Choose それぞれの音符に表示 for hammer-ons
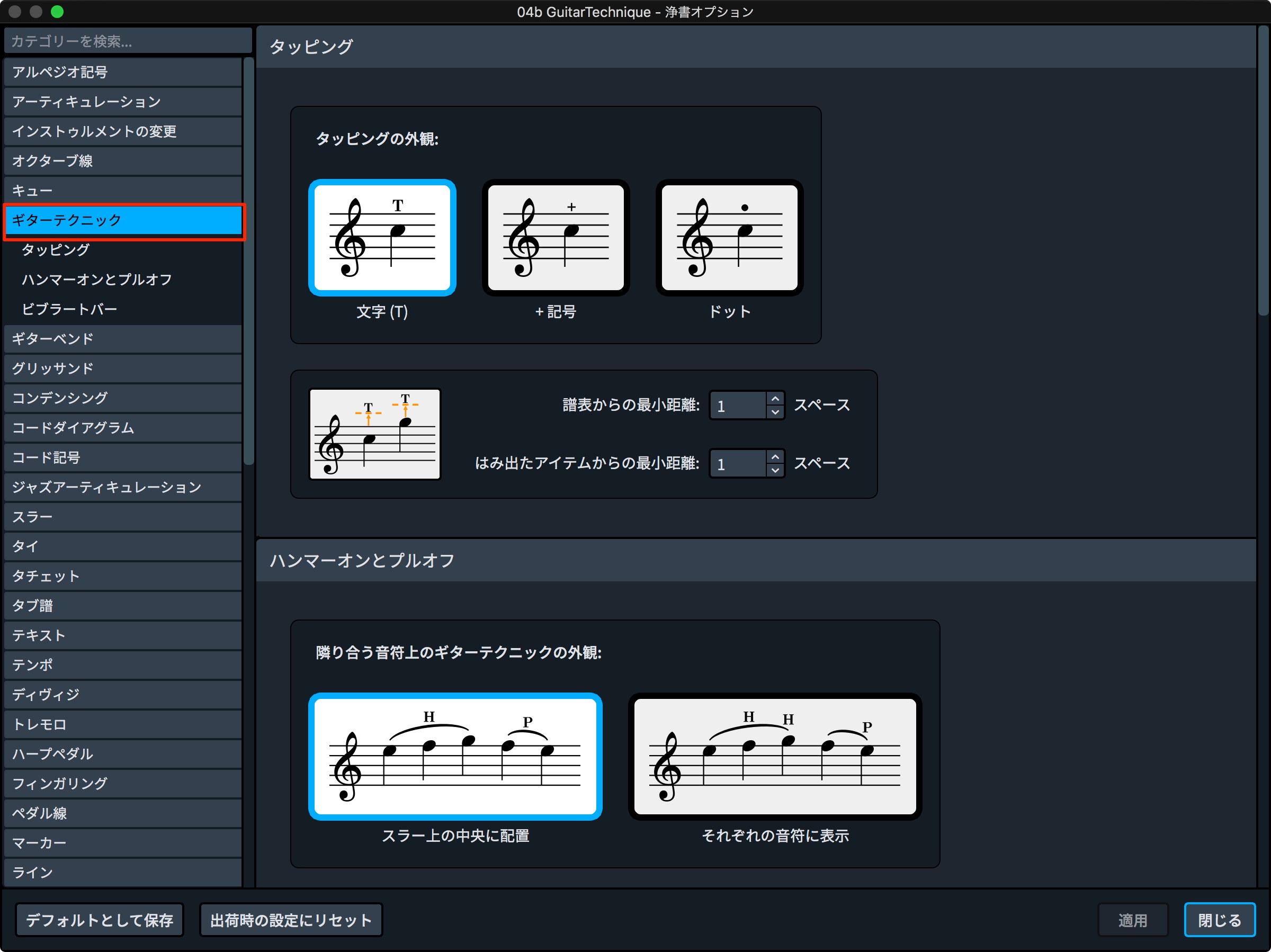The width and height of the screenshot is (1271, 952). pos(775,756)
